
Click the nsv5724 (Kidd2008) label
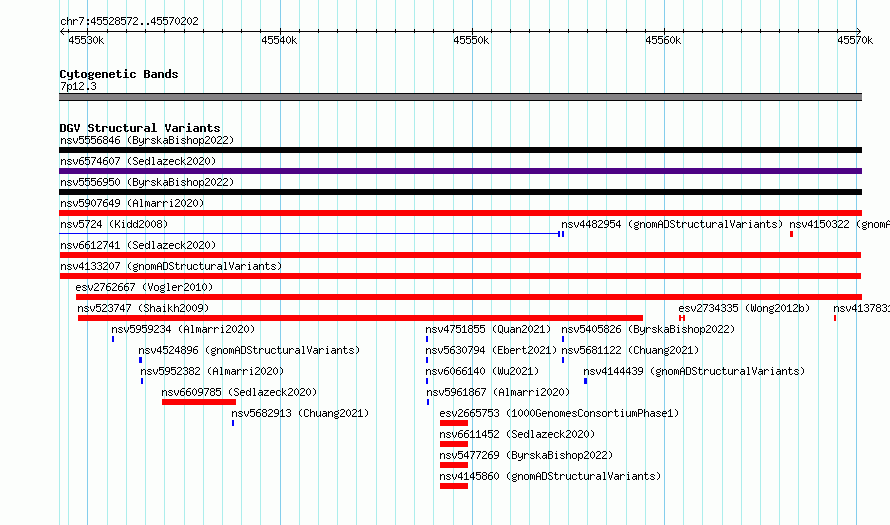point(114,224)
